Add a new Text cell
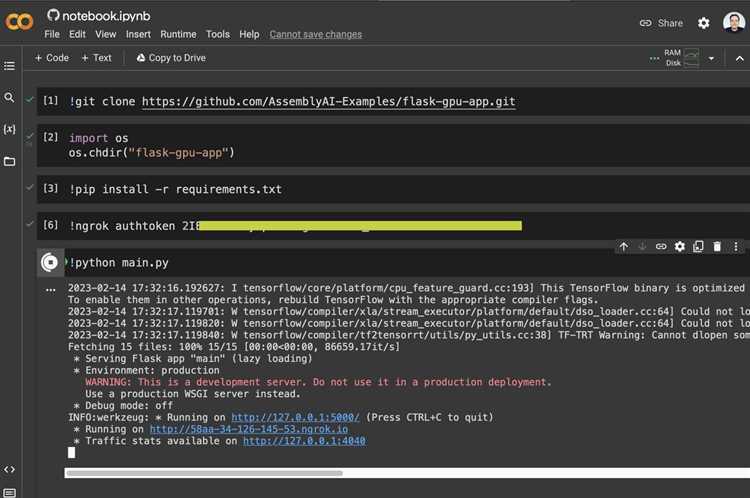The height and width of the screenshot is (498, 750). (96, 58)
